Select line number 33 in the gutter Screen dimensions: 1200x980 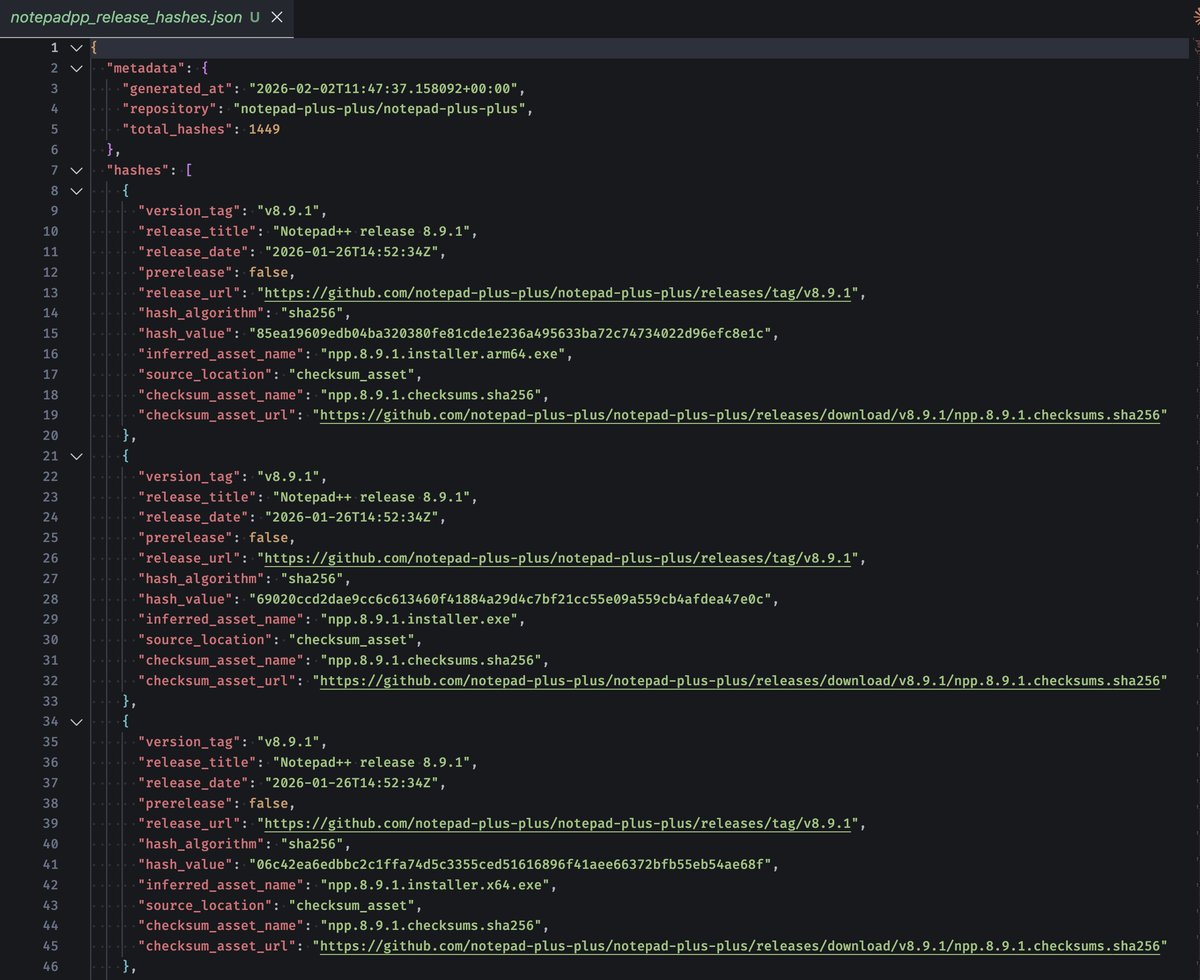click(52, 701)
